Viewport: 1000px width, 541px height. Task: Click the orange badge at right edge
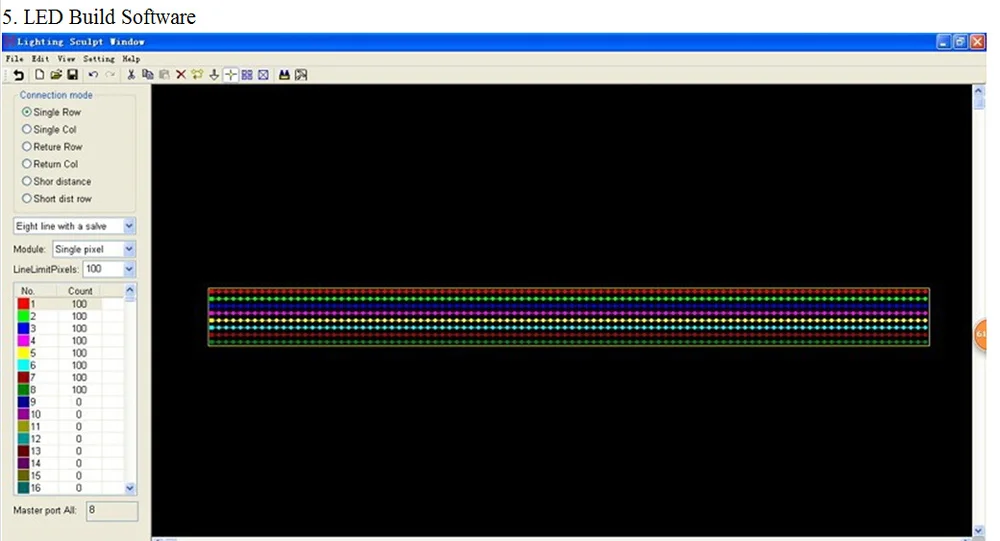coord(980,334)
